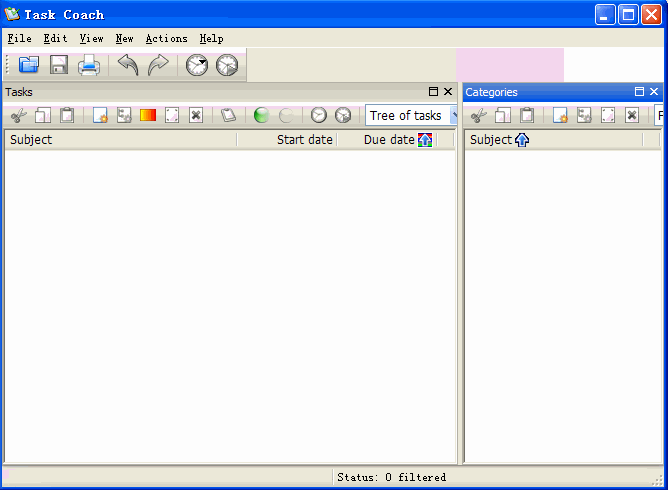The height and width of the screenshot is (490, 668).
Task: Click the 'Status: 0 filtered' status text
Action: pyautogui.click(x=392, y=477)
